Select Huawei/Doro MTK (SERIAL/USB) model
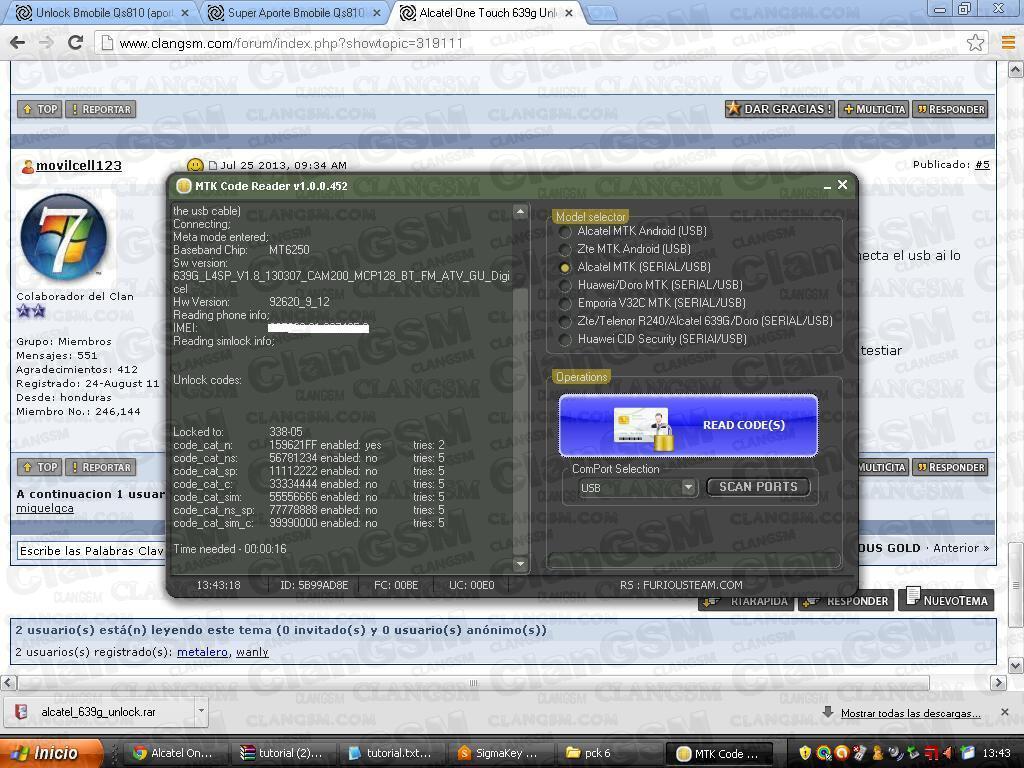The image size is (1024, 768). pos(566,285)
